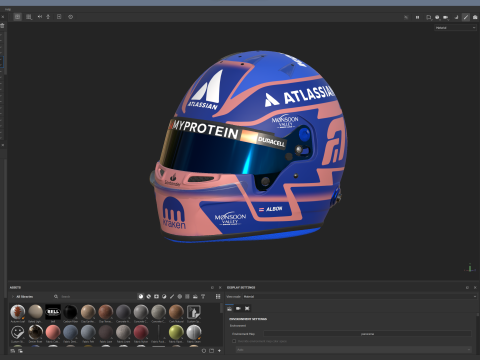Click the plus icon at Assets panel bottom
The image size is (480, 360).
coord(219,351)
